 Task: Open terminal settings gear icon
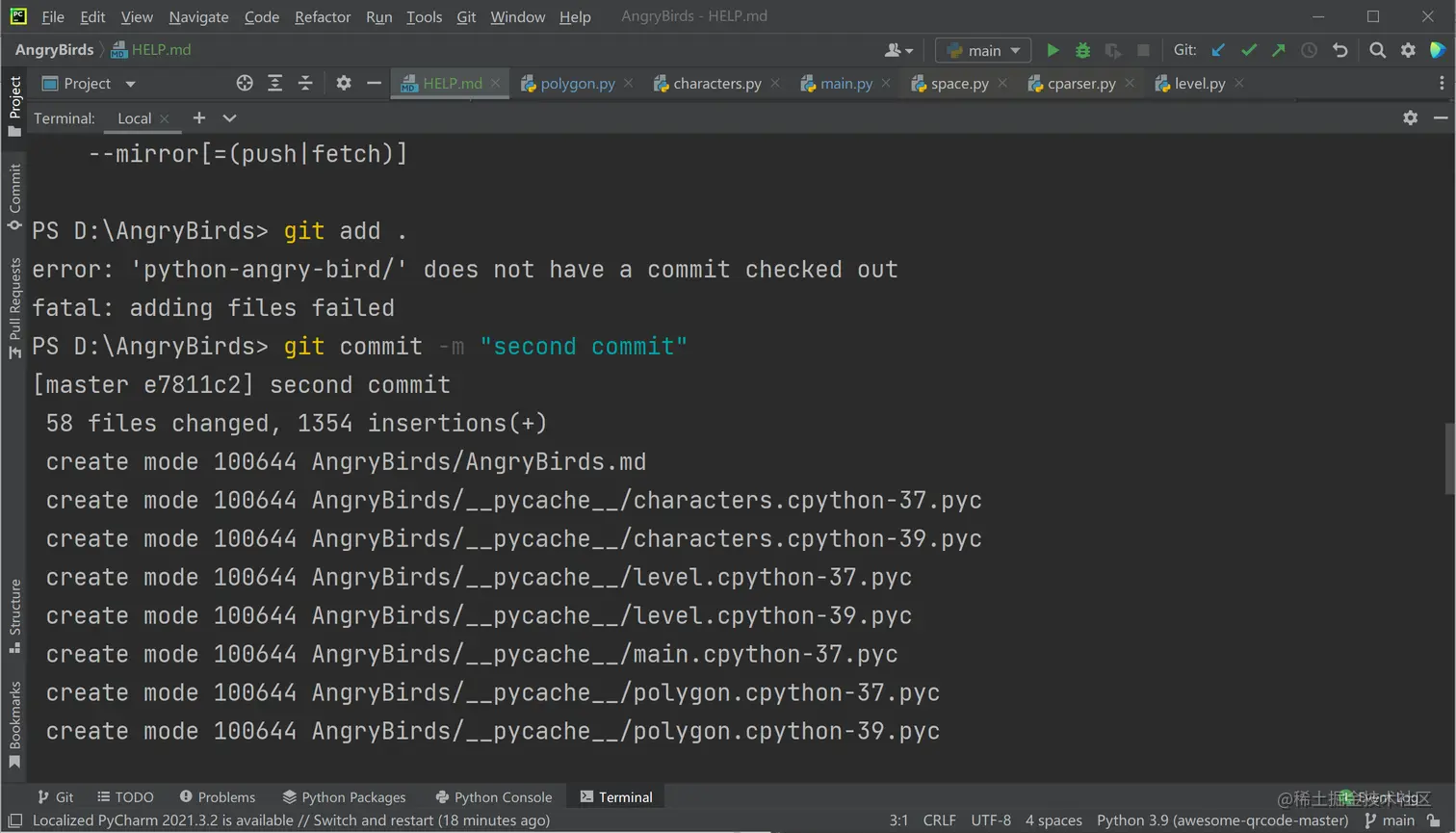(1411, 117)
